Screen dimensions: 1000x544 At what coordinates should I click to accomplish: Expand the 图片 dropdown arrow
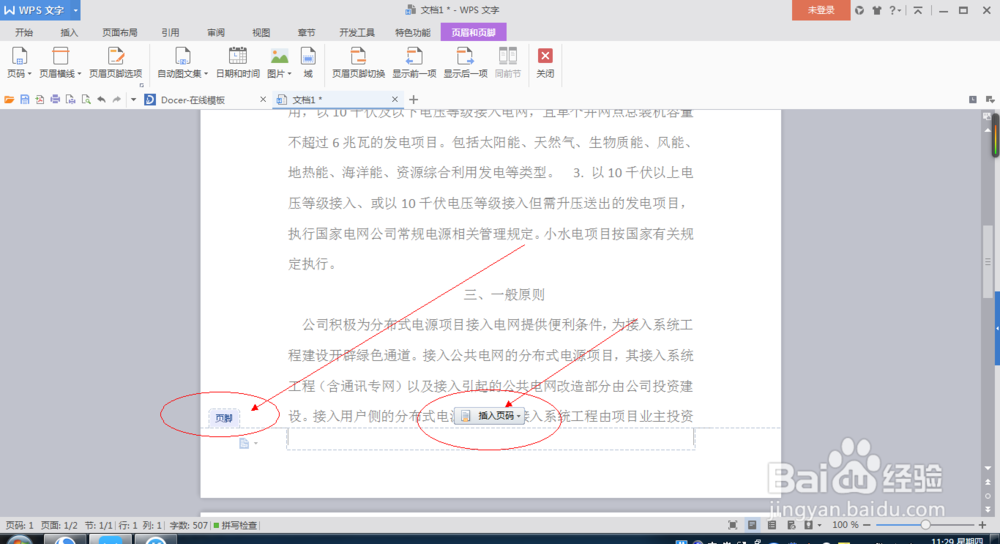(290, 74)
